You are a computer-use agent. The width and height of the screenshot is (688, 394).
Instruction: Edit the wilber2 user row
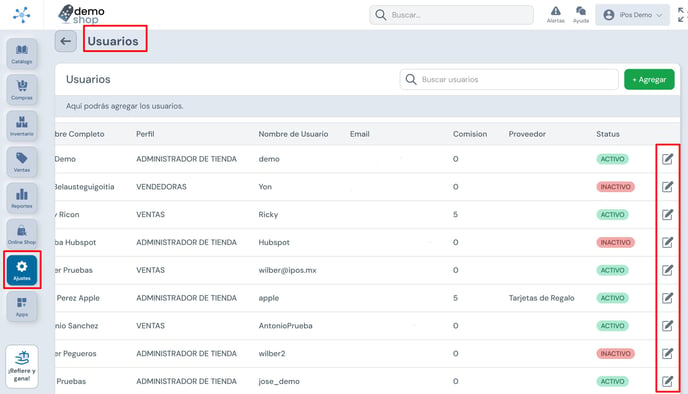[x=667, y=354]
